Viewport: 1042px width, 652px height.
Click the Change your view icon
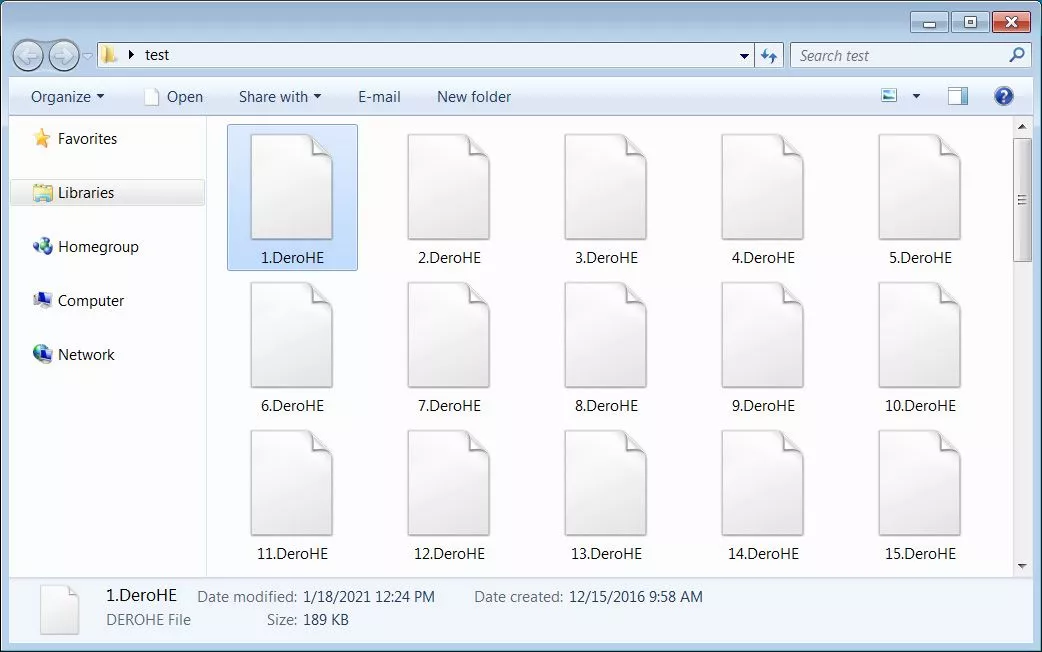pyautogui.click(x=889, y=96)
